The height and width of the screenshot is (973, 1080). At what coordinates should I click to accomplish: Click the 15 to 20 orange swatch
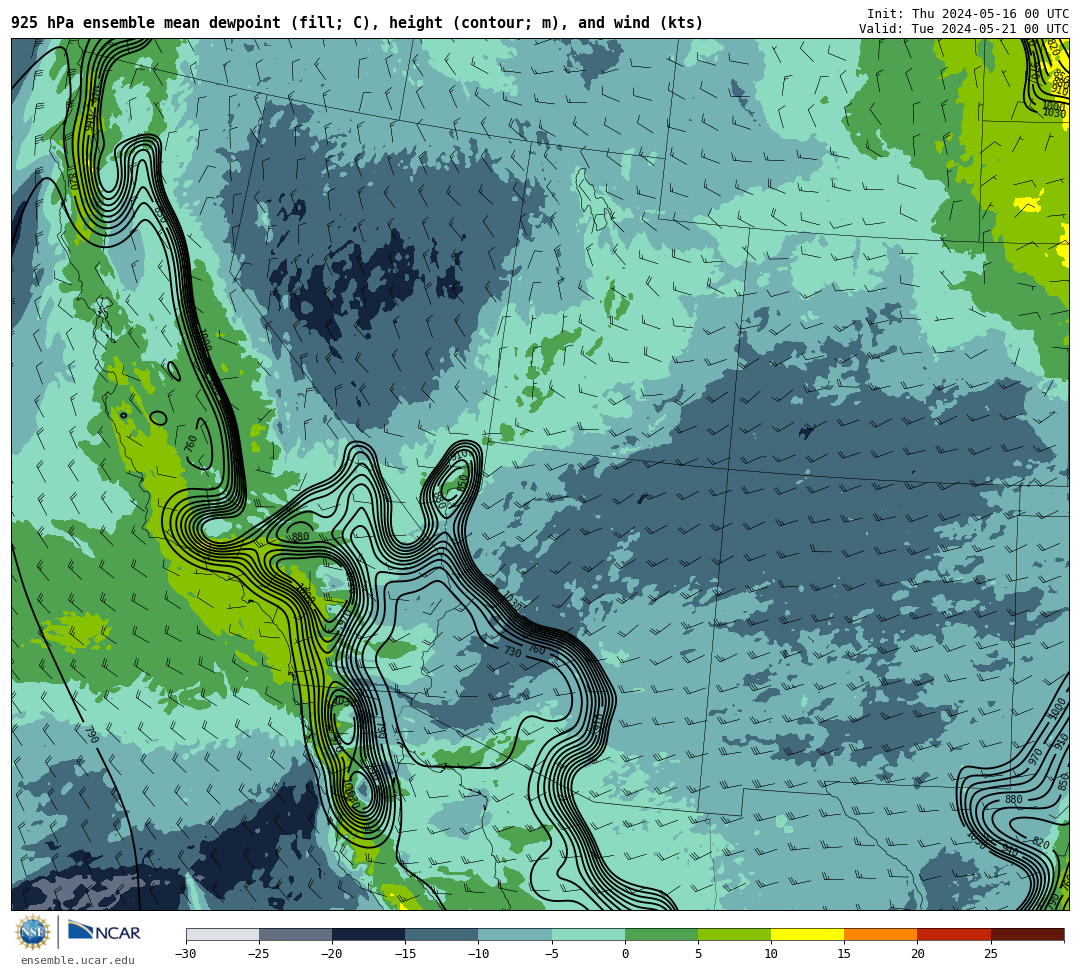tap(881, 934)
